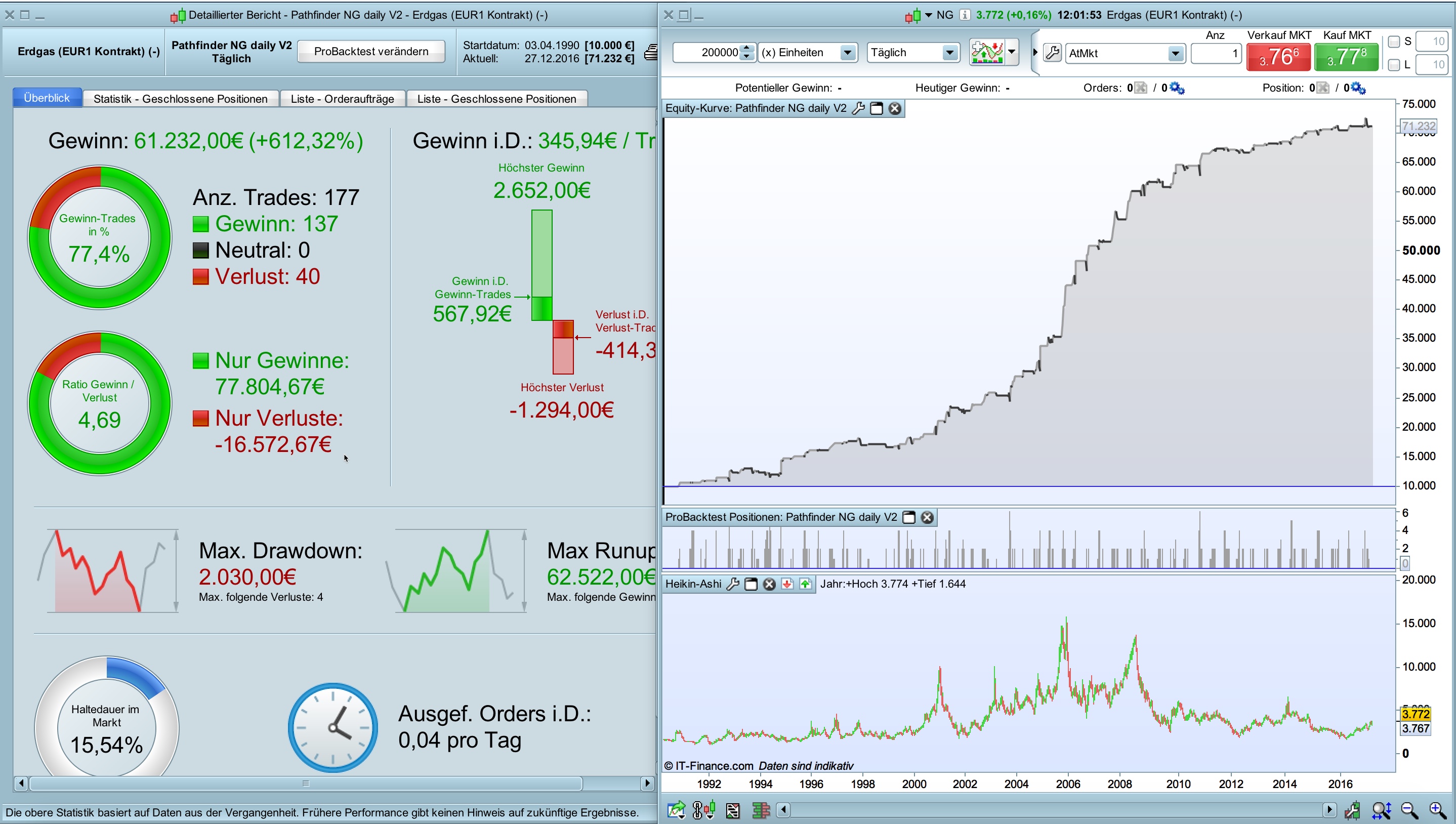This screenshot has width=1456, height=824.
Task: Open indicator chart icon in toolbar
Action: pyautogui.click(x=987, y=53)
